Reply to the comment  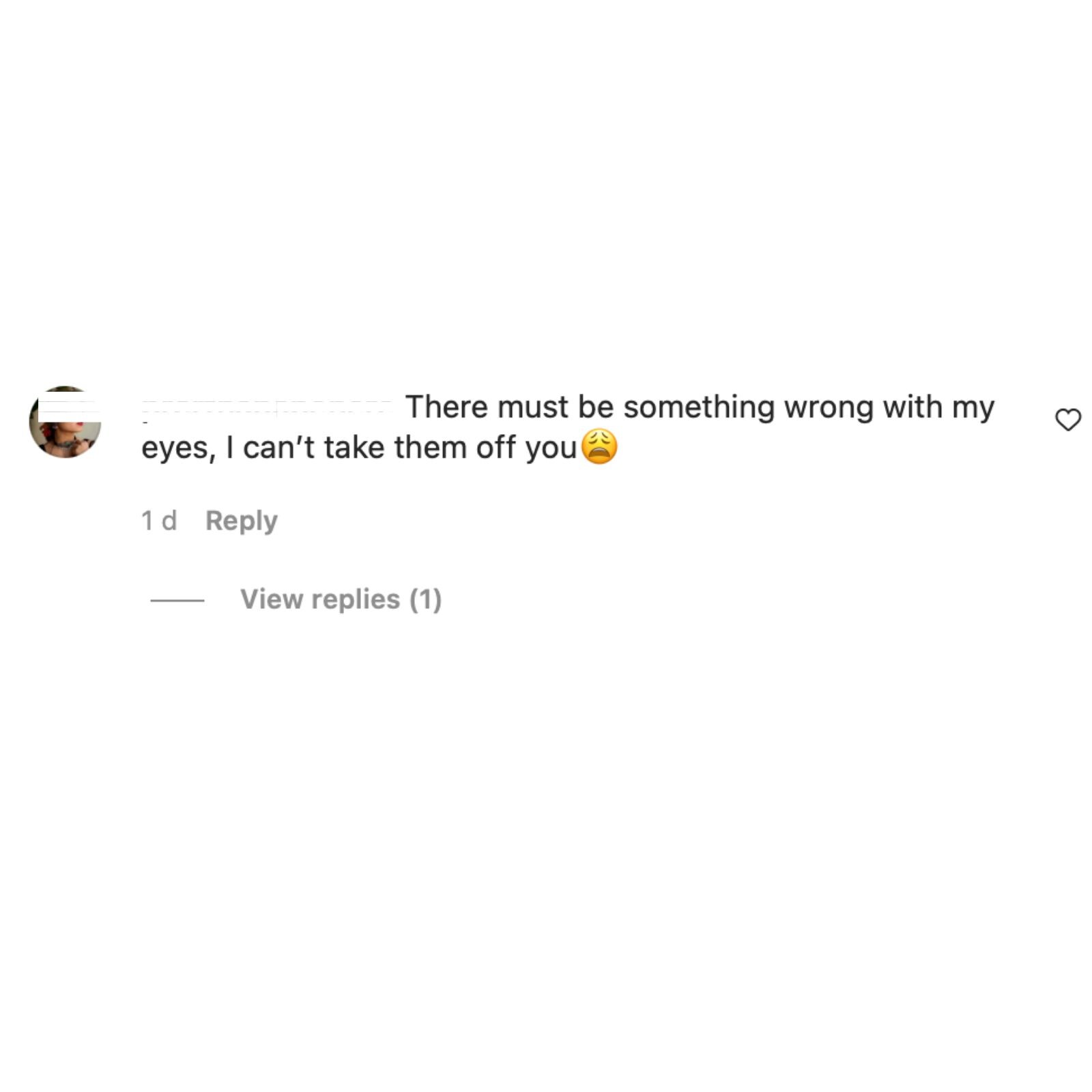coord(241,521)
